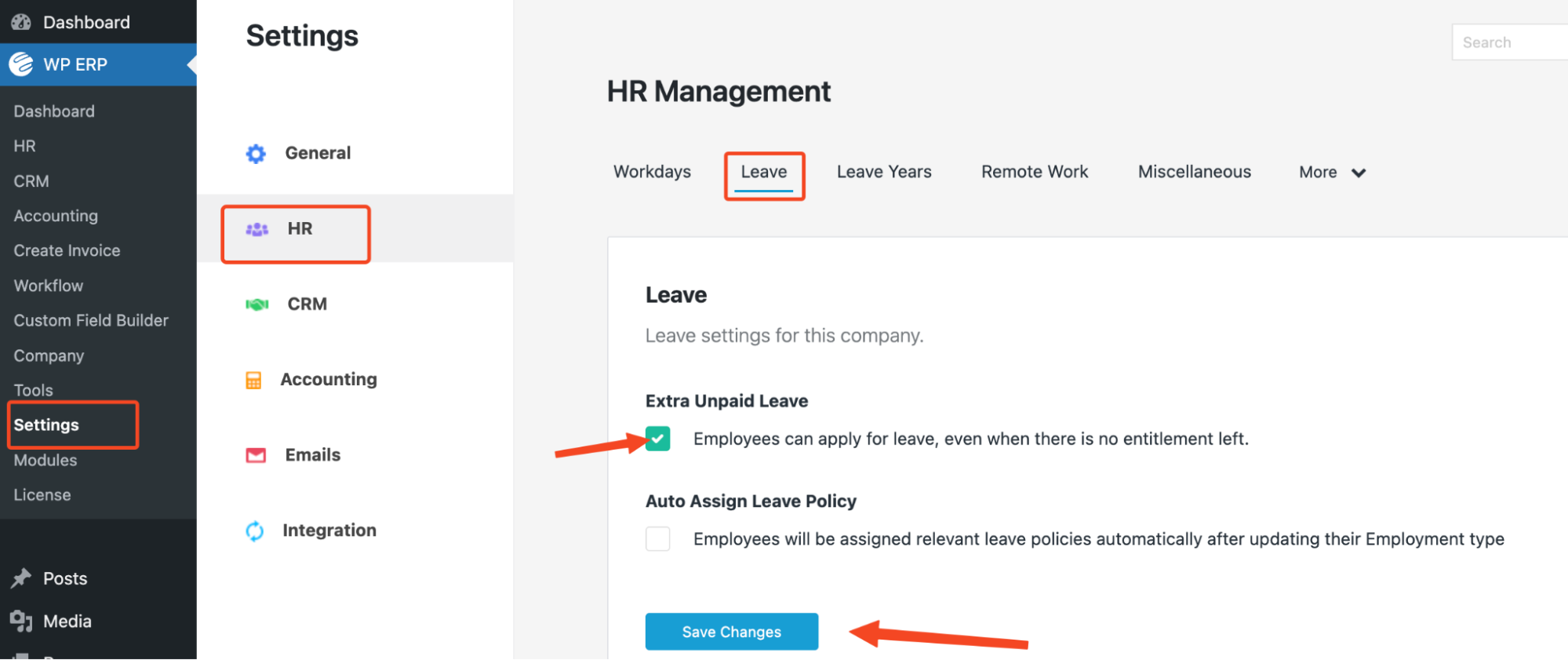Open Modules in the WP ERP sidebar
The height and width of the screenshot is (660, 1568).
coord(45,461)
